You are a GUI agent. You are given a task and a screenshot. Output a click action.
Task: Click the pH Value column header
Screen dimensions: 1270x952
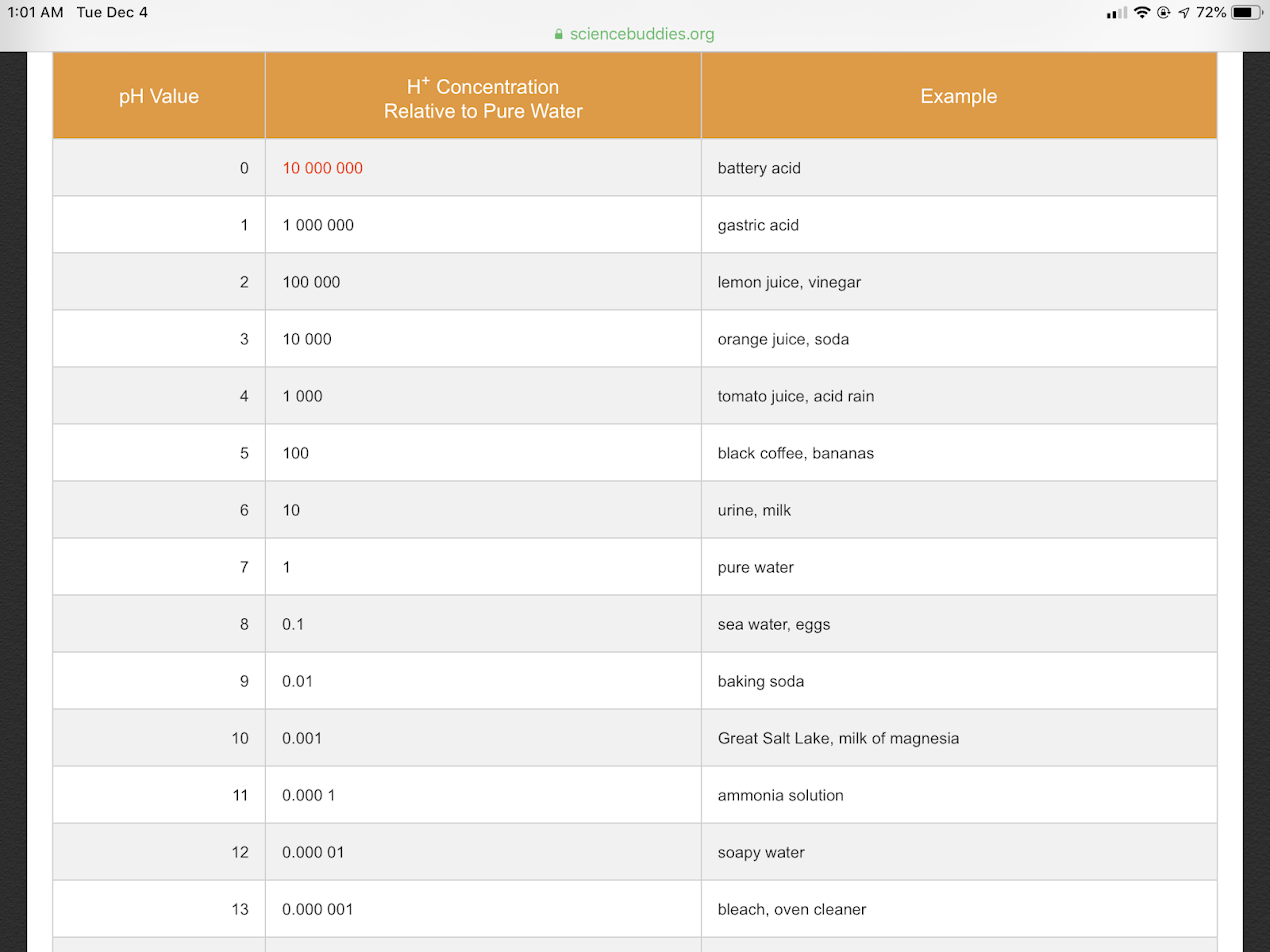pyautogui.click(x=159, y=96)
